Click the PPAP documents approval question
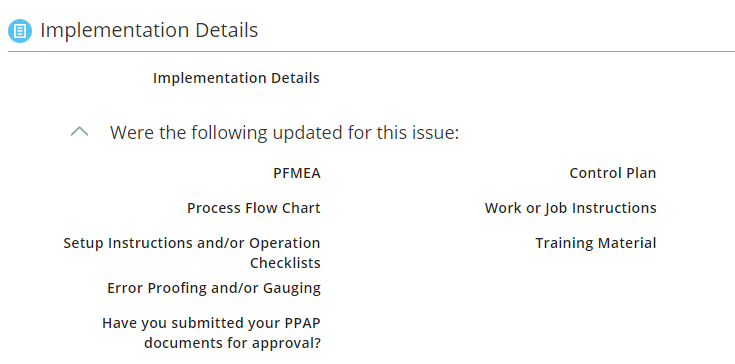 [211, 333]
